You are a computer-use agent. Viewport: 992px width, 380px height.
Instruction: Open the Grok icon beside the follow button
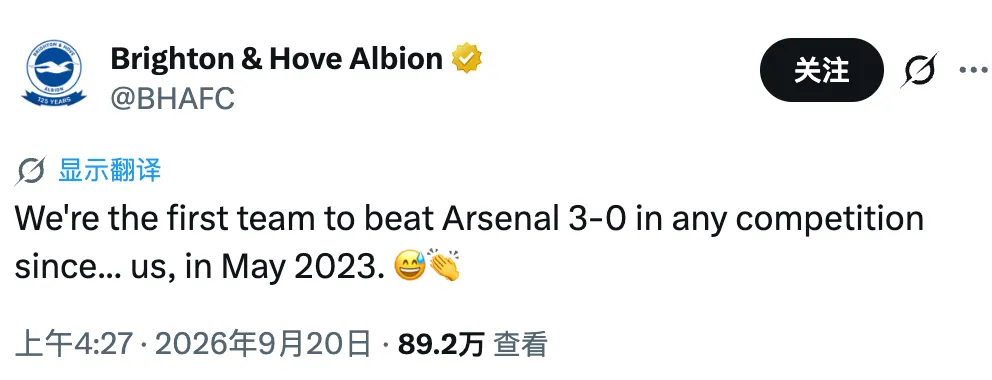coord(919,70)
